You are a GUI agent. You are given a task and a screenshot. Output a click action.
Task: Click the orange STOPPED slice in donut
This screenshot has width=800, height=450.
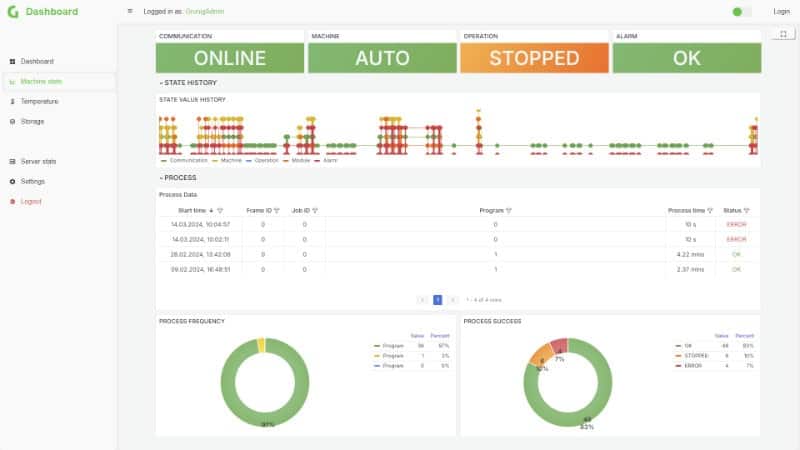click(x=542, y=356)
